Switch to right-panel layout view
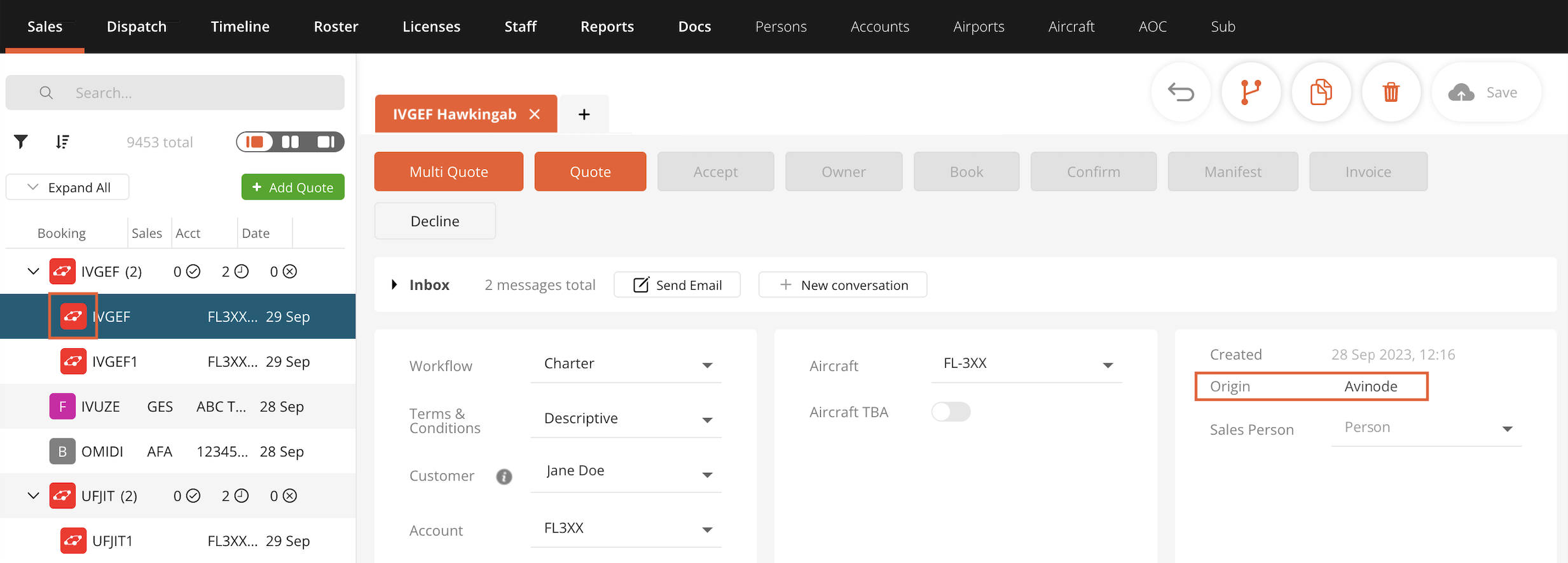 326,142
